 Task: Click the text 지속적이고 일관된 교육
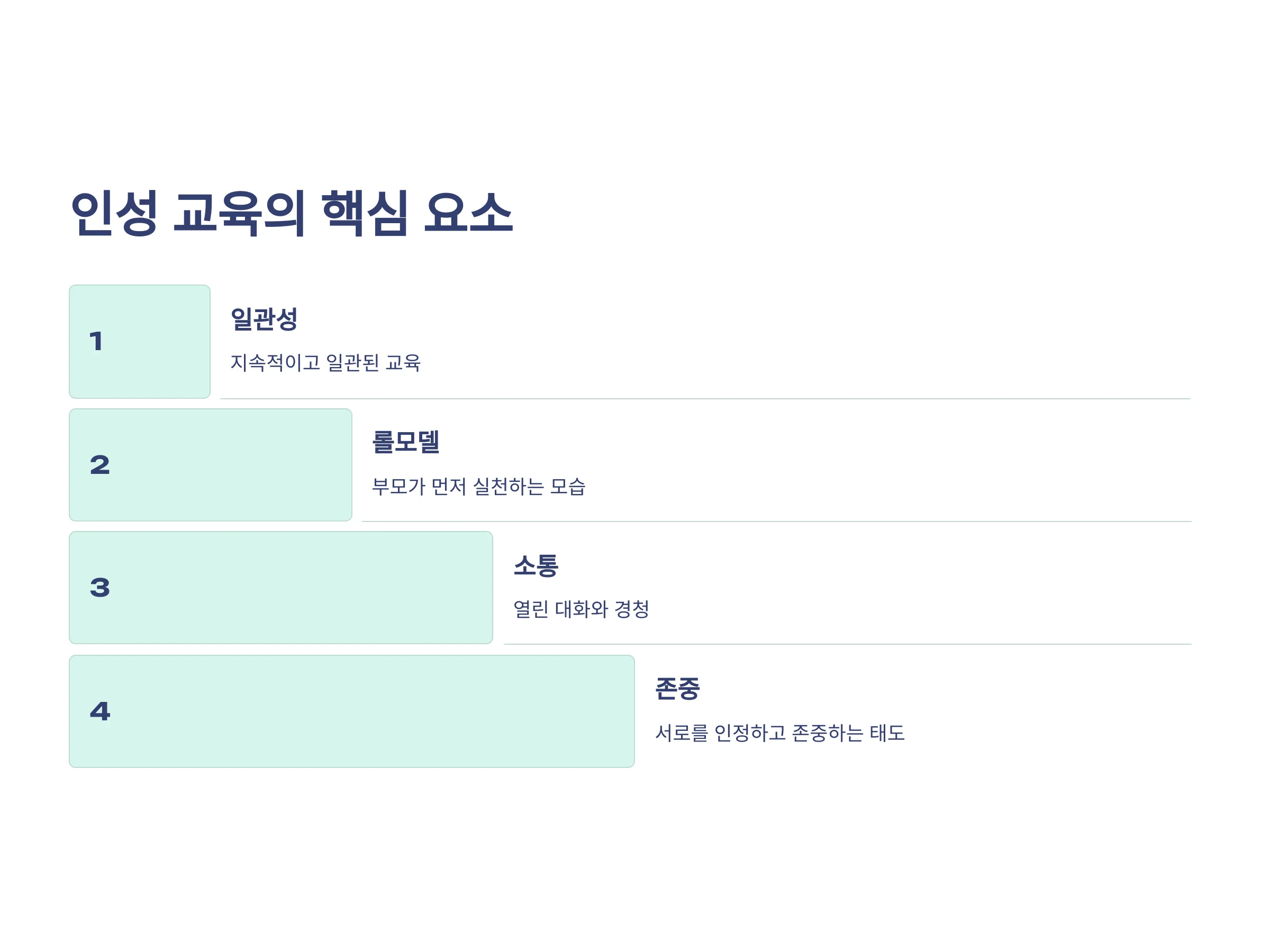pyautogui.click(x=325, y=363)
